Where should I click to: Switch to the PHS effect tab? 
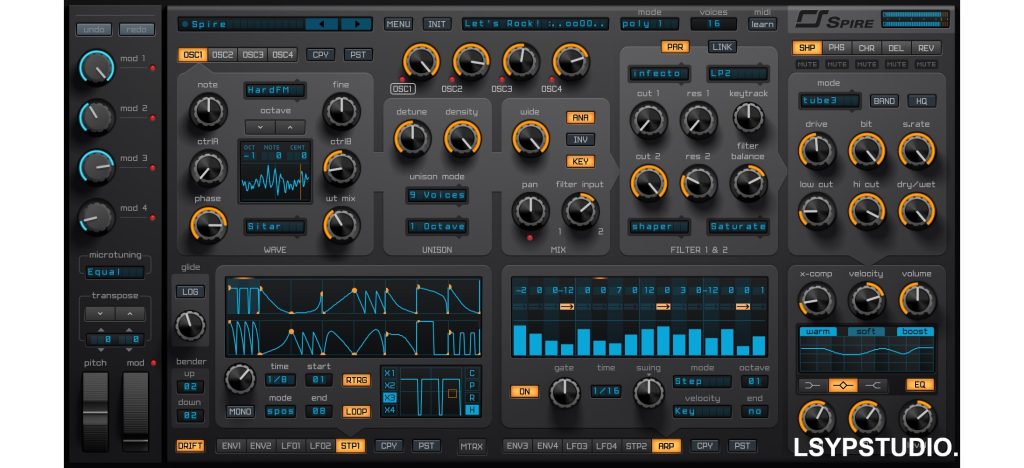[x=837, y=48]
